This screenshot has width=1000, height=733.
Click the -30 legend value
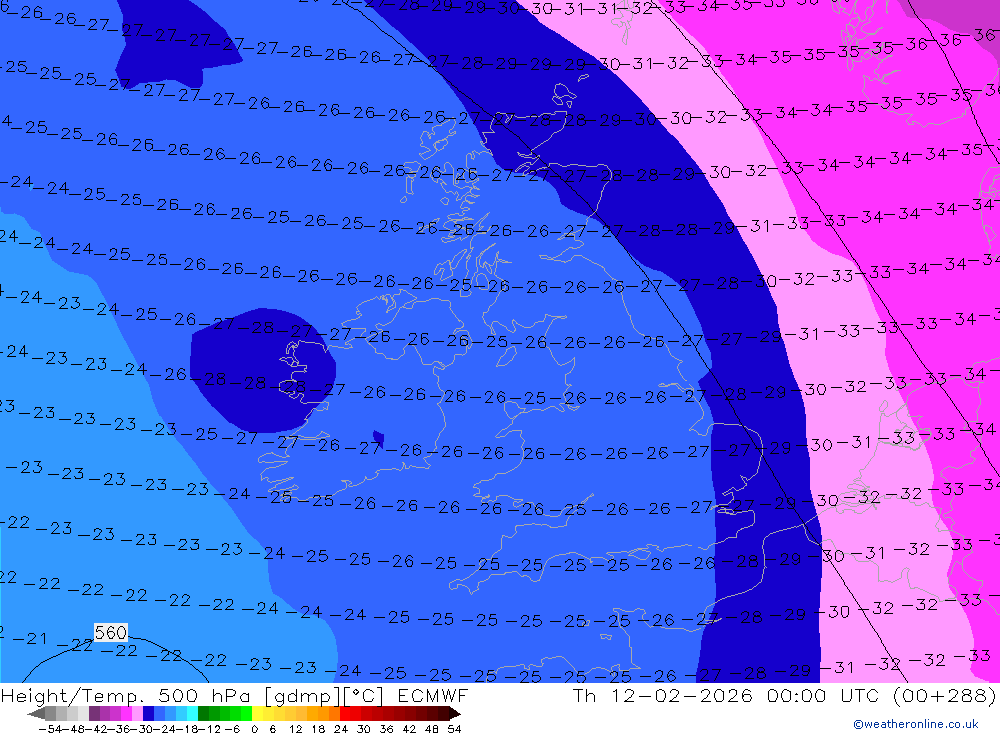pos(143,729)
